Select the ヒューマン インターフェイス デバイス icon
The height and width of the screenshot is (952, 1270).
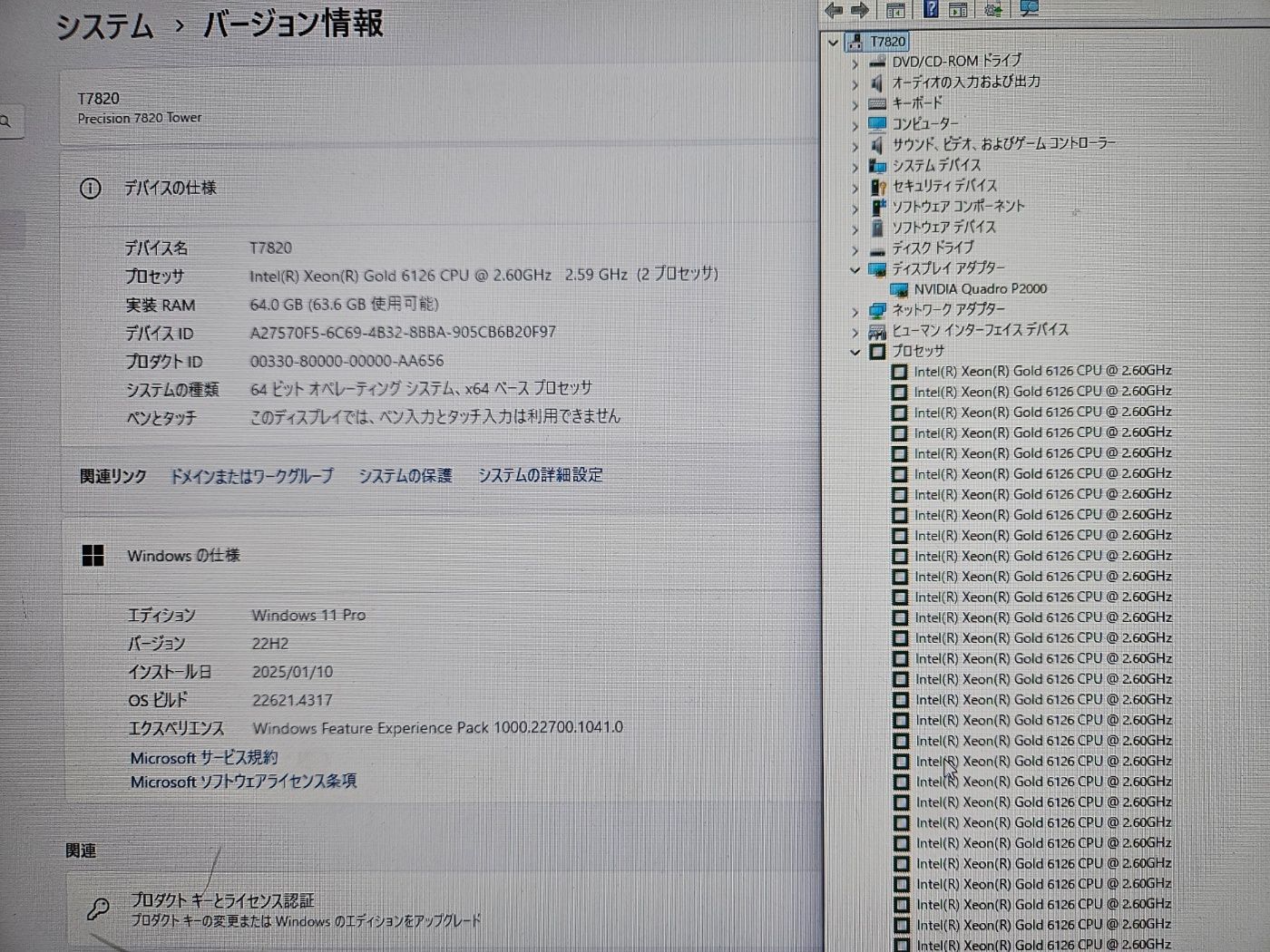[877, 331]
